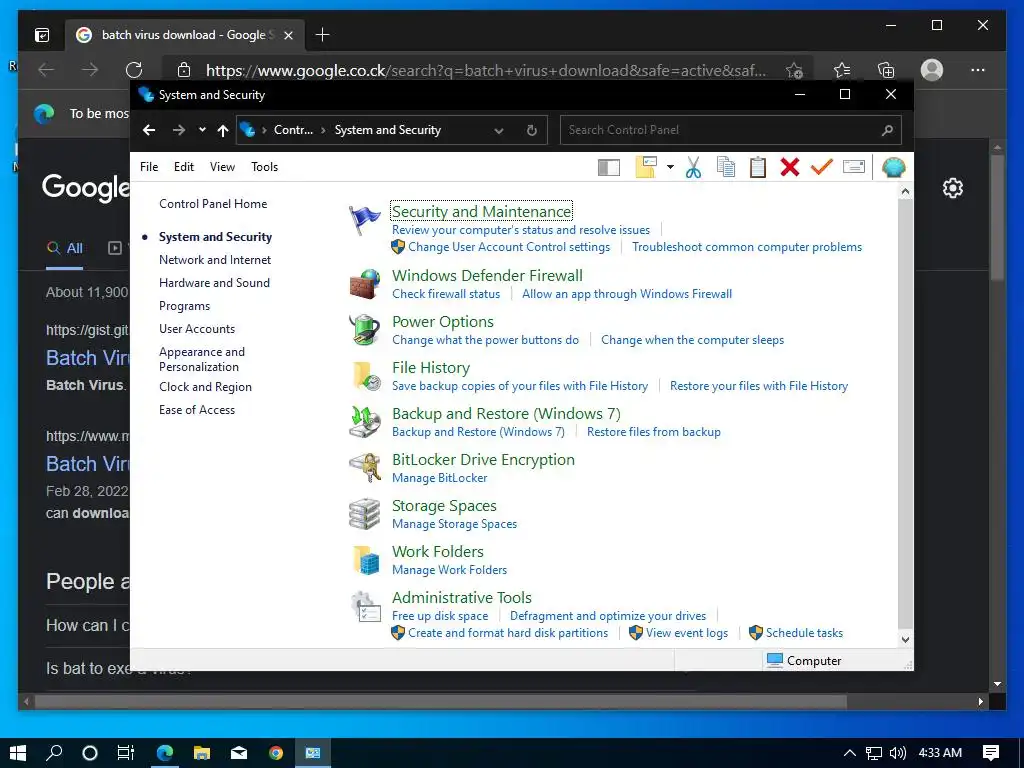The height and width of the screenshot is (768, 1024).
Task: Expand the address bar history dropdown
Action: click(x=499, y=131)
